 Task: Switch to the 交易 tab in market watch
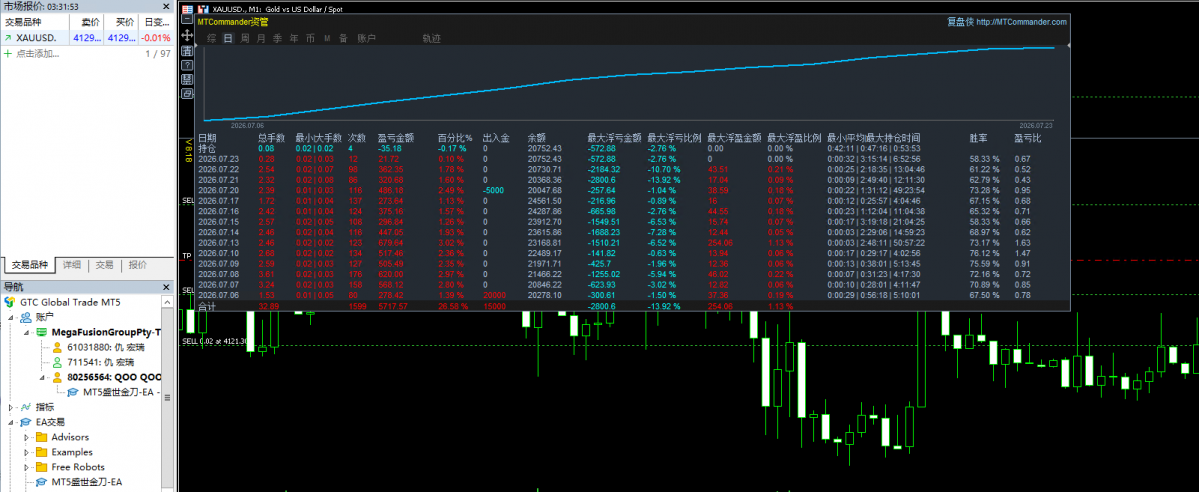click(105, 265)
